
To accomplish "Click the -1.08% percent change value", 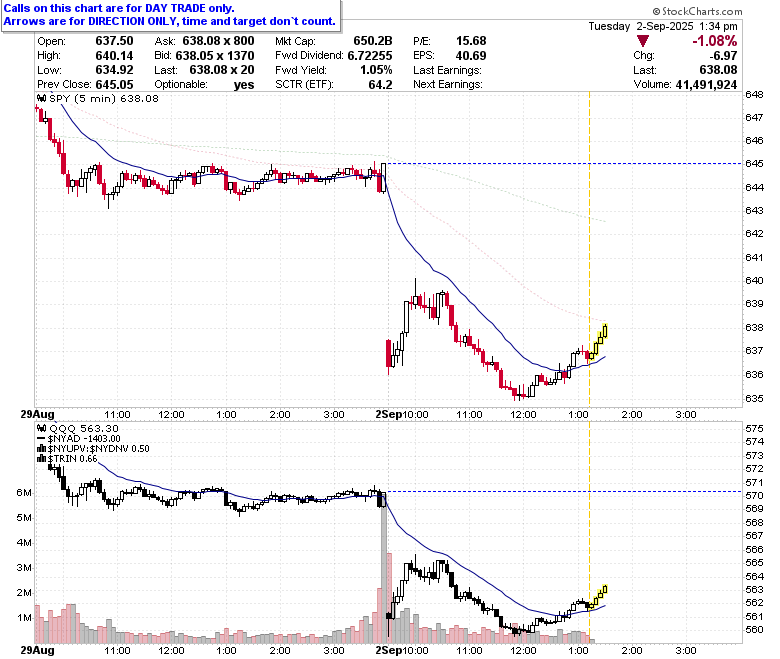I will [714, 41].
